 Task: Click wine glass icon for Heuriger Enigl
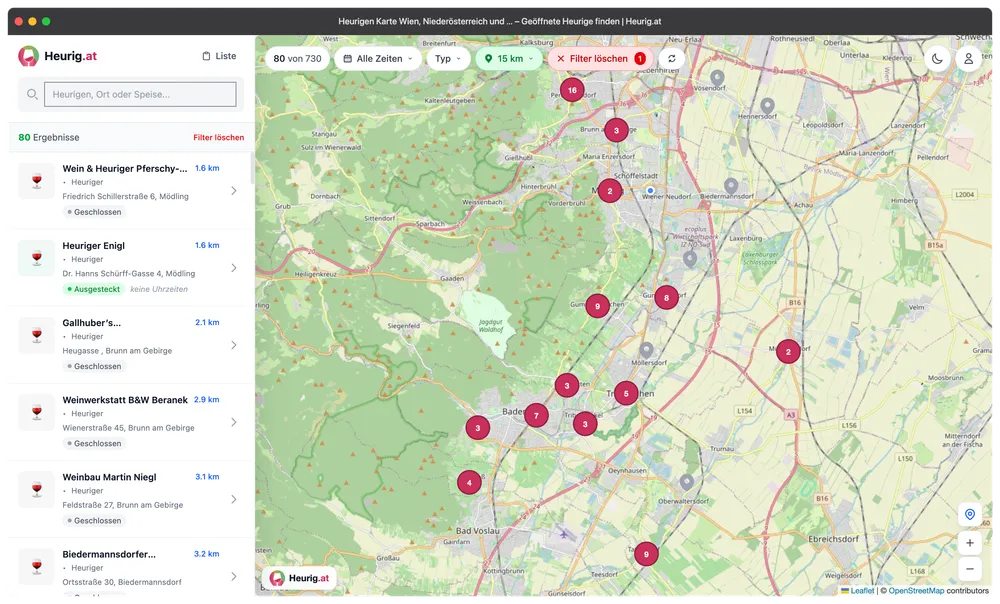point(36,258)
